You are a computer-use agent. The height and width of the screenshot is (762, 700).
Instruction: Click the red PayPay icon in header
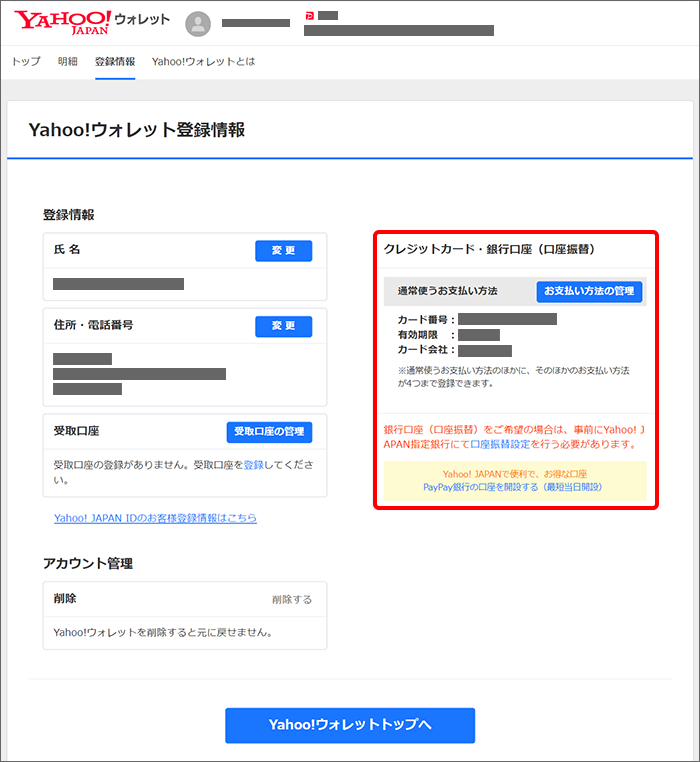pyautogui.click(x=309, y=16)
